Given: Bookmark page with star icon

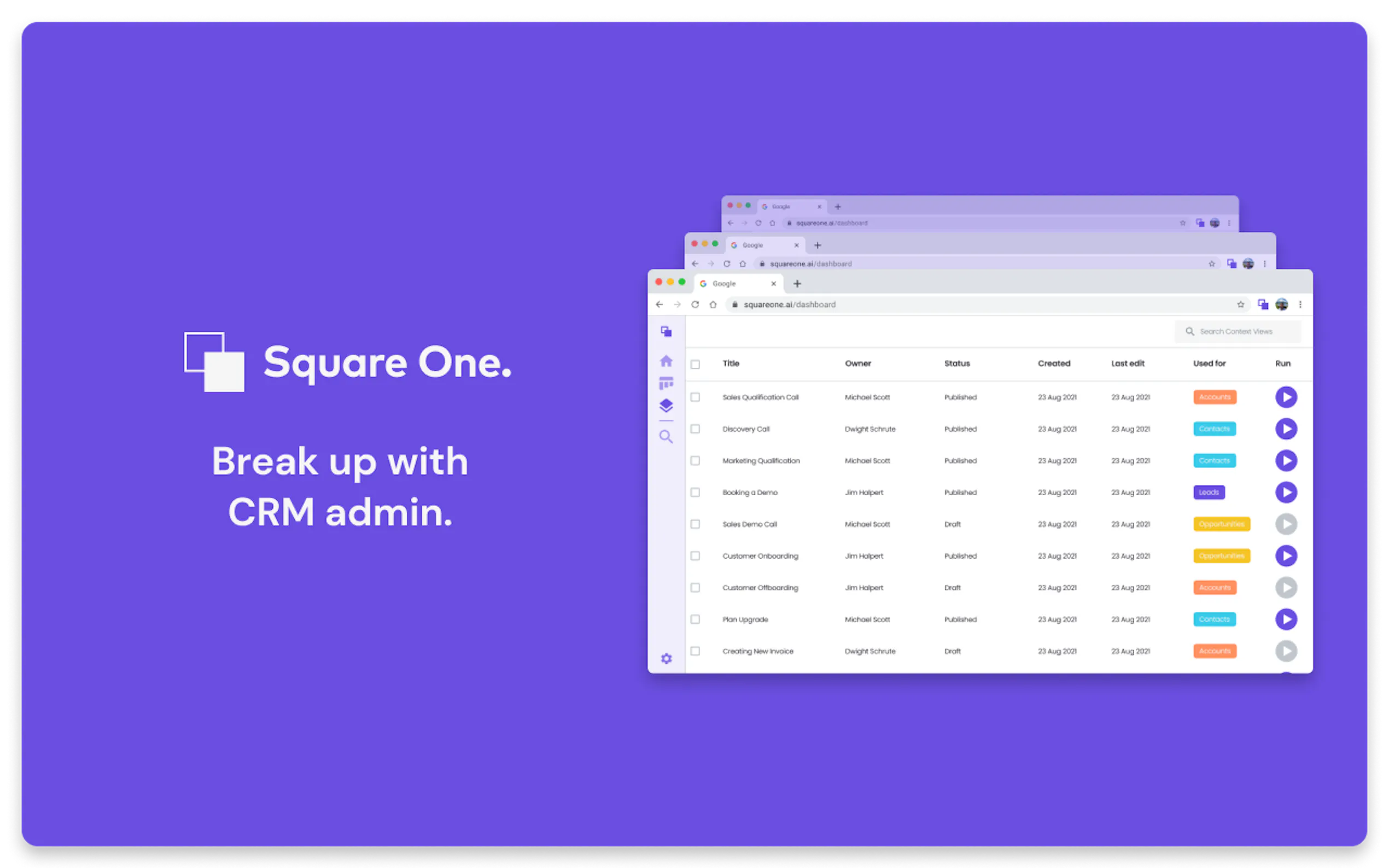Looking at the screenshot, I should (x=1240, y=304).
